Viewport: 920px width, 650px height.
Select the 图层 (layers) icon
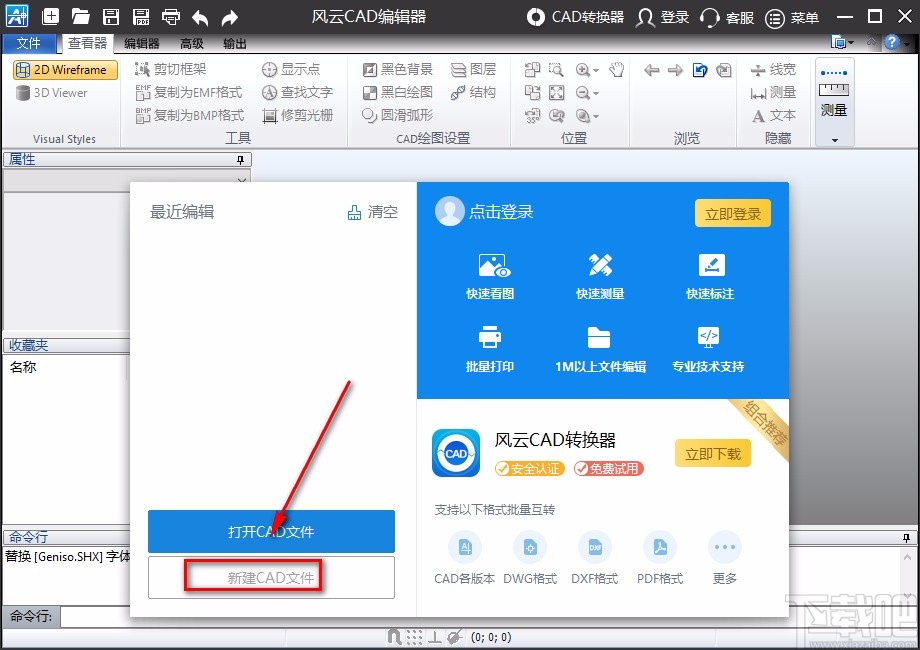click(475, 68)
